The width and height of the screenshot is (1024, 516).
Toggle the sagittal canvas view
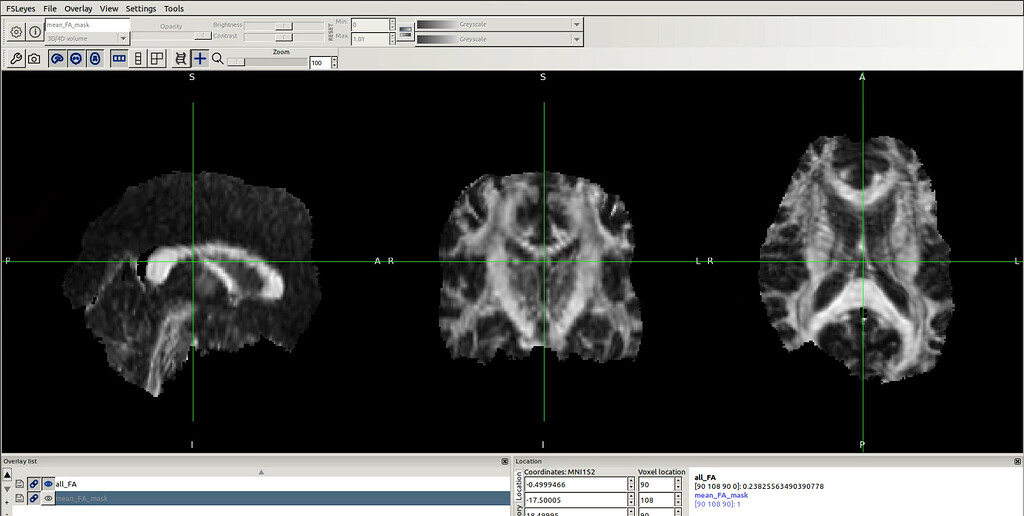coord(57,59)
